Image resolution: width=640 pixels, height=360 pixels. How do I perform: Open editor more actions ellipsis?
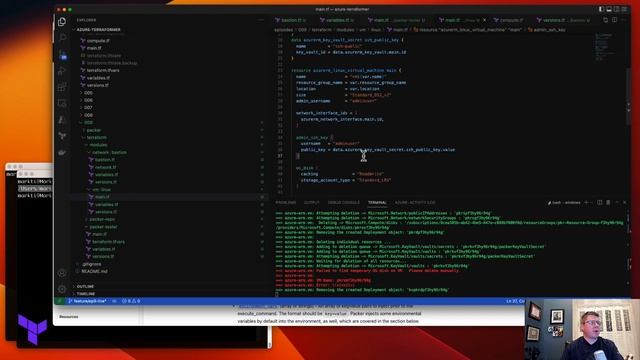coord(623,20)
